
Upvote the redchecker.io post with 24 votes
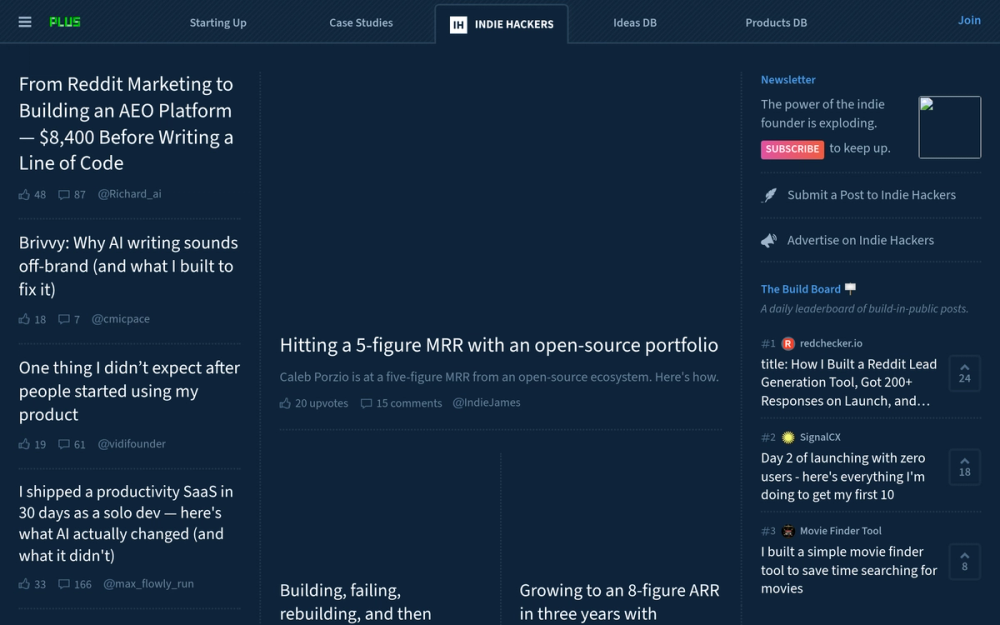964,373
